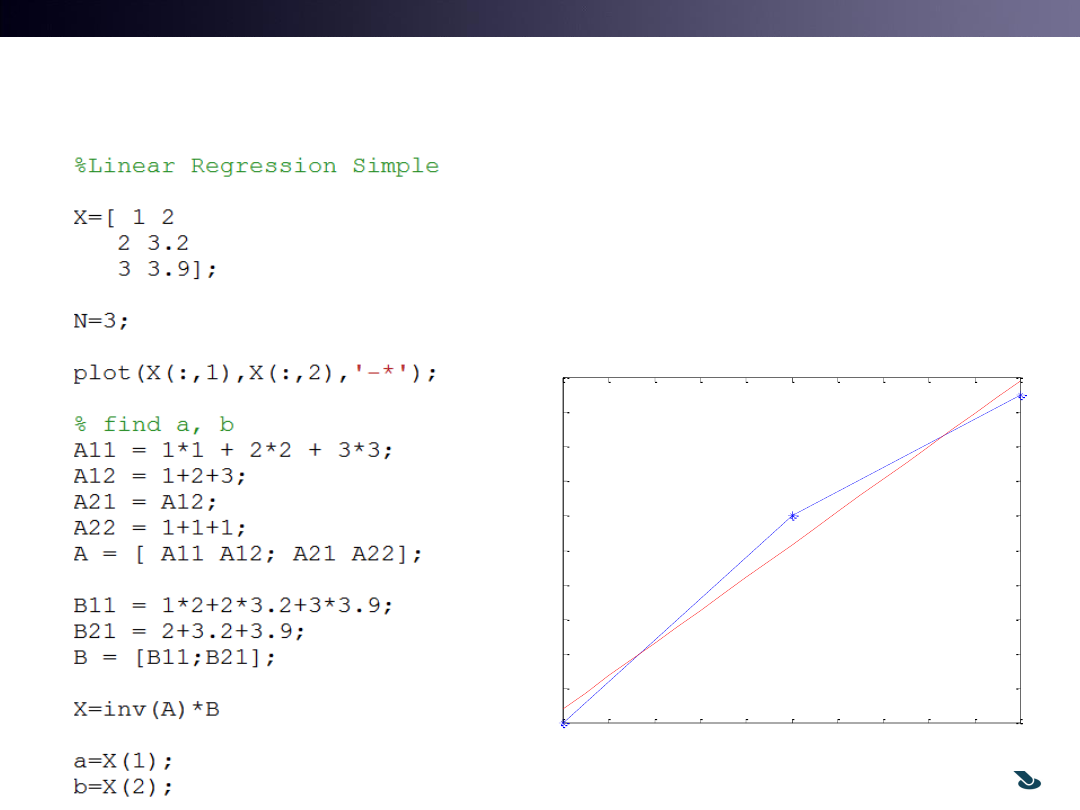Click the 'A = [ A11 A12; A21 A22];' line
Screen dimensions: 1080x810
(248, 554)
